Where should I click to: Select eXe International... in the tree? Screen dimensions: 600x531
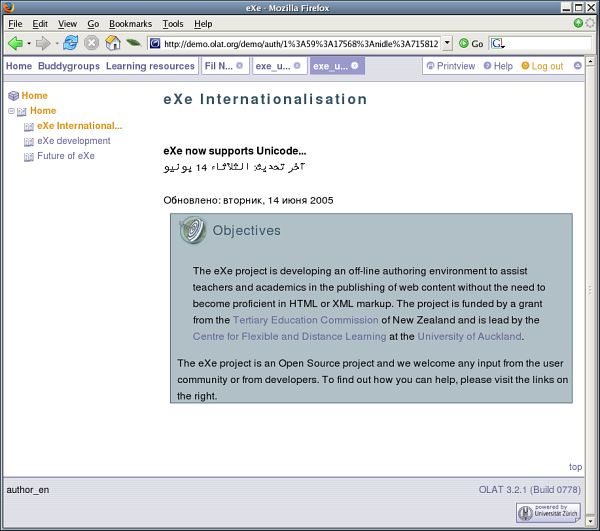pos(80,125)
